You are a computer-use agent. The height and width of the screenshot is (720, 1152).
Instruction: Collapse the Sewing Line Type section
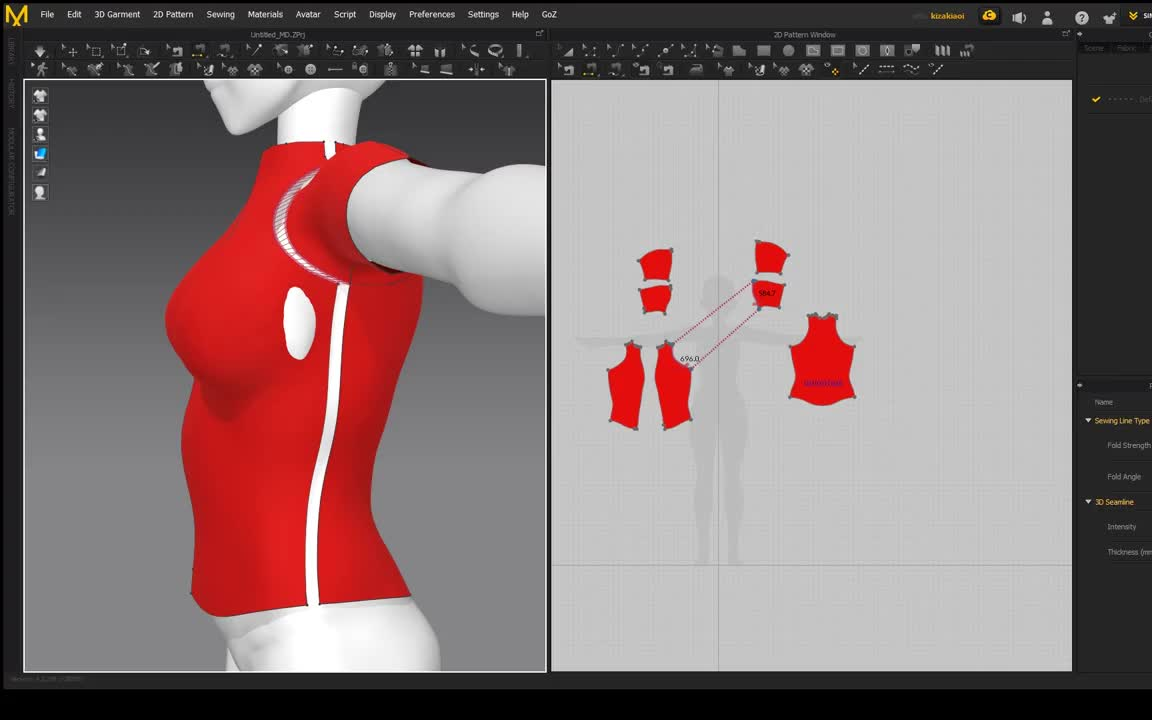click(x=1088, y=420)
